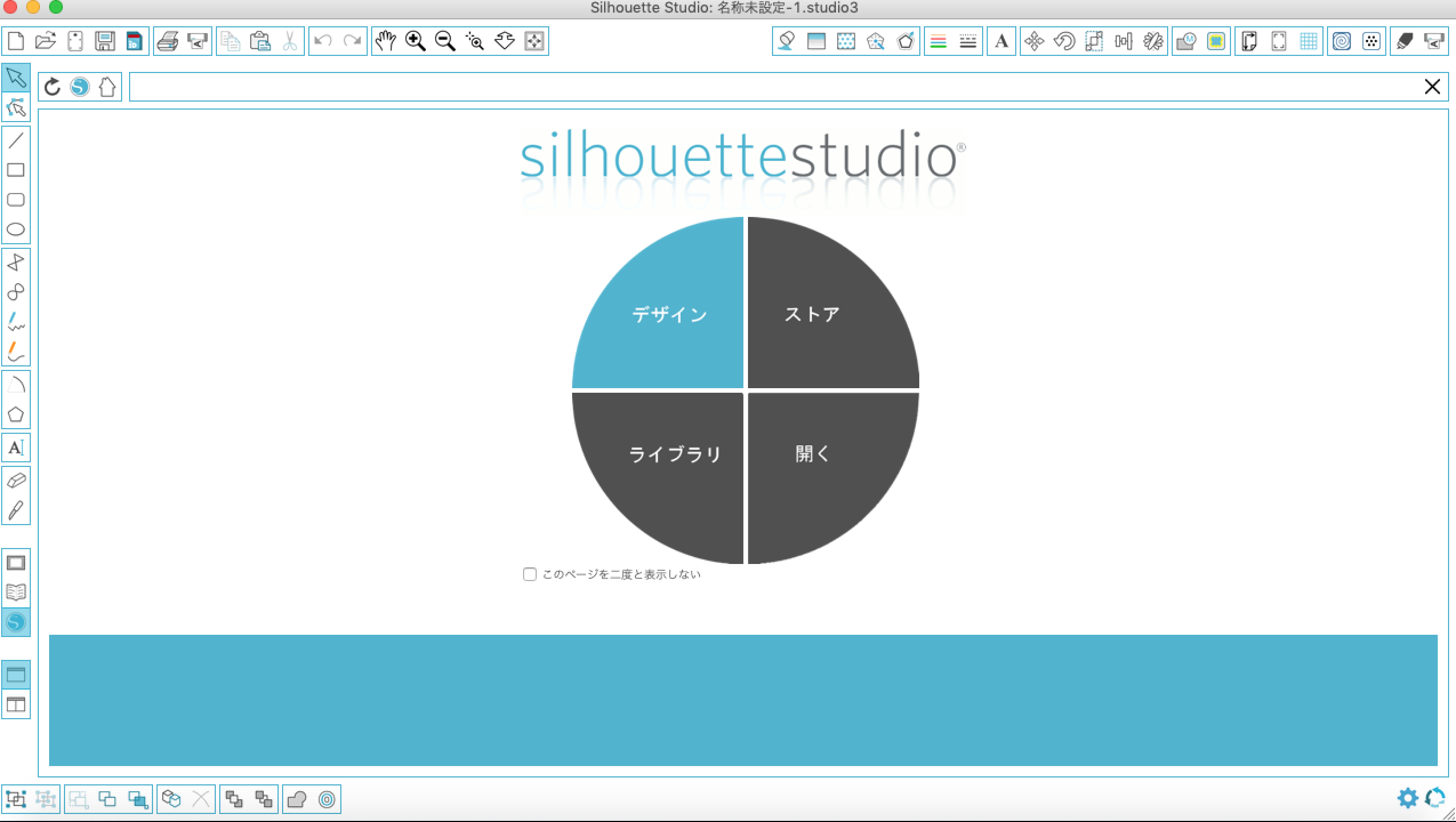Open the Offset panel spiral icon

click(x=1341, y=41)
